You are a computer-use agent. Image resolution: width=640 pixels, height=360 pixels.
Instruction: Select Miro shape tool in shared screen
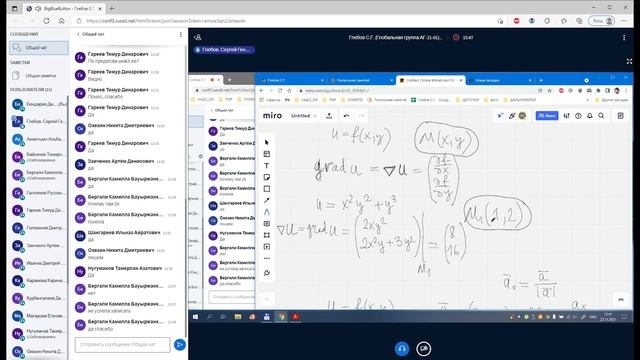(267, 189)
